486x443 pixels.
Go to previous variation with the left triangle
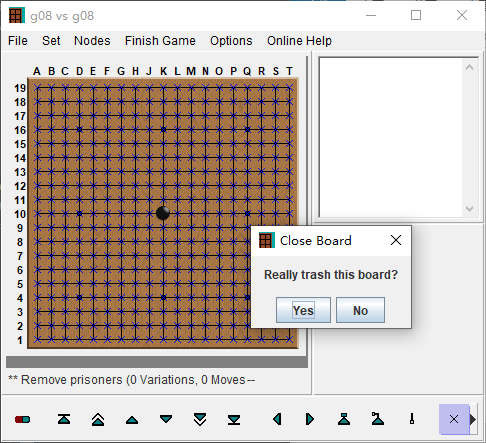(277, 419)
